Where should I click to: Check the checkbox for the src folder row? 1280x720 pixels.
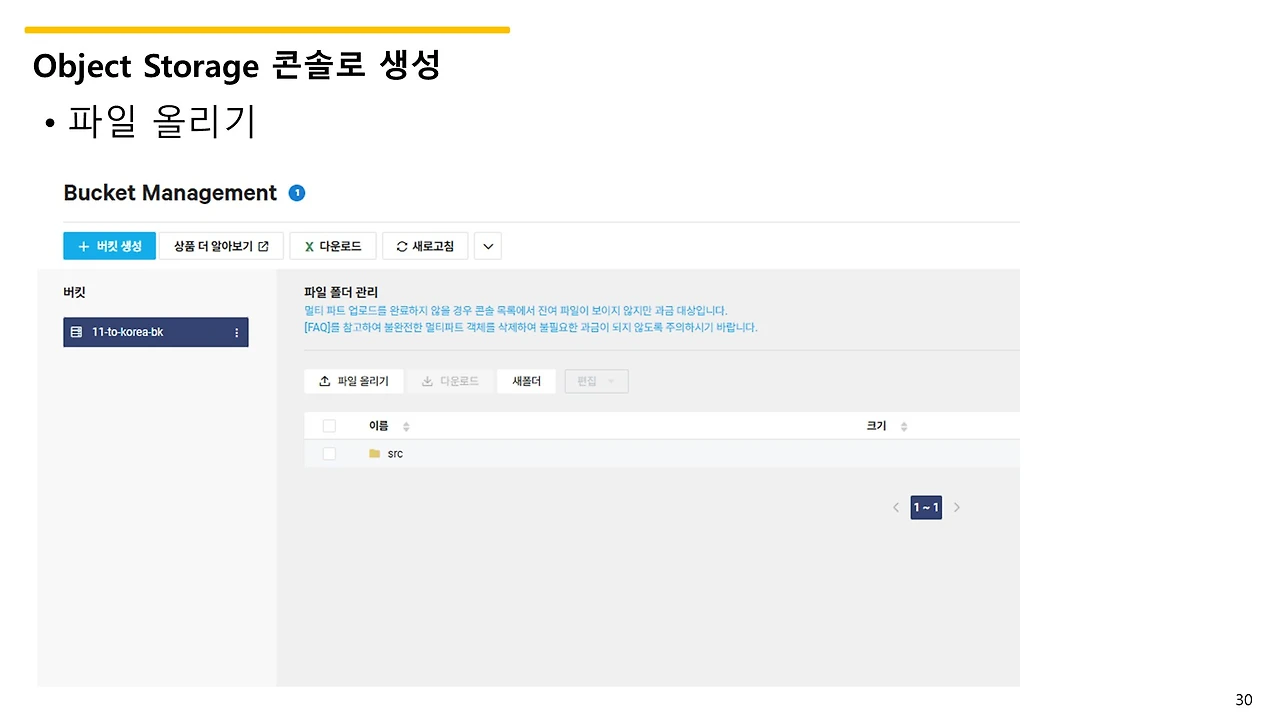pos(329,453)
